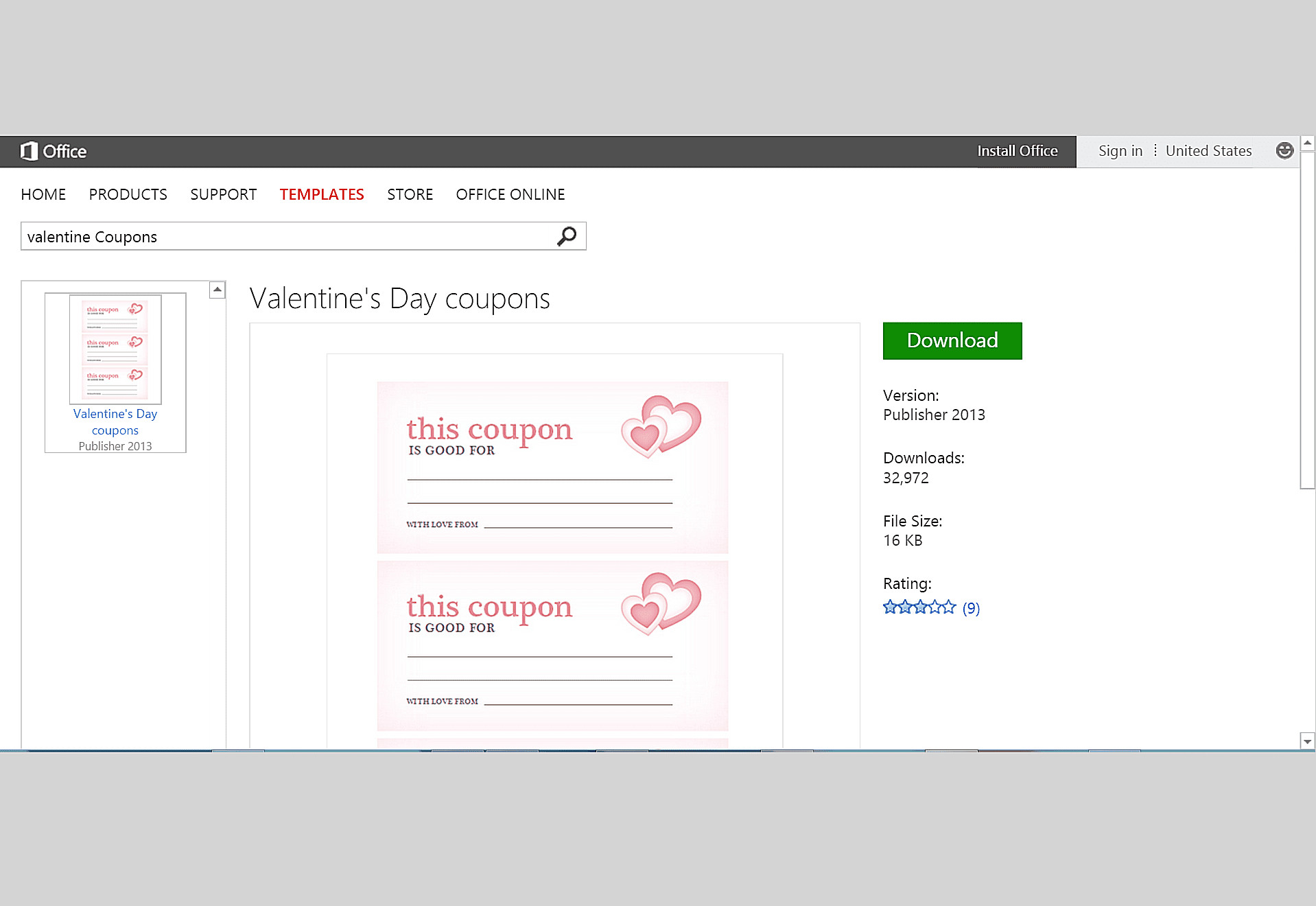
Task: Go to the SUPPORT section
Action: [223, 195]
